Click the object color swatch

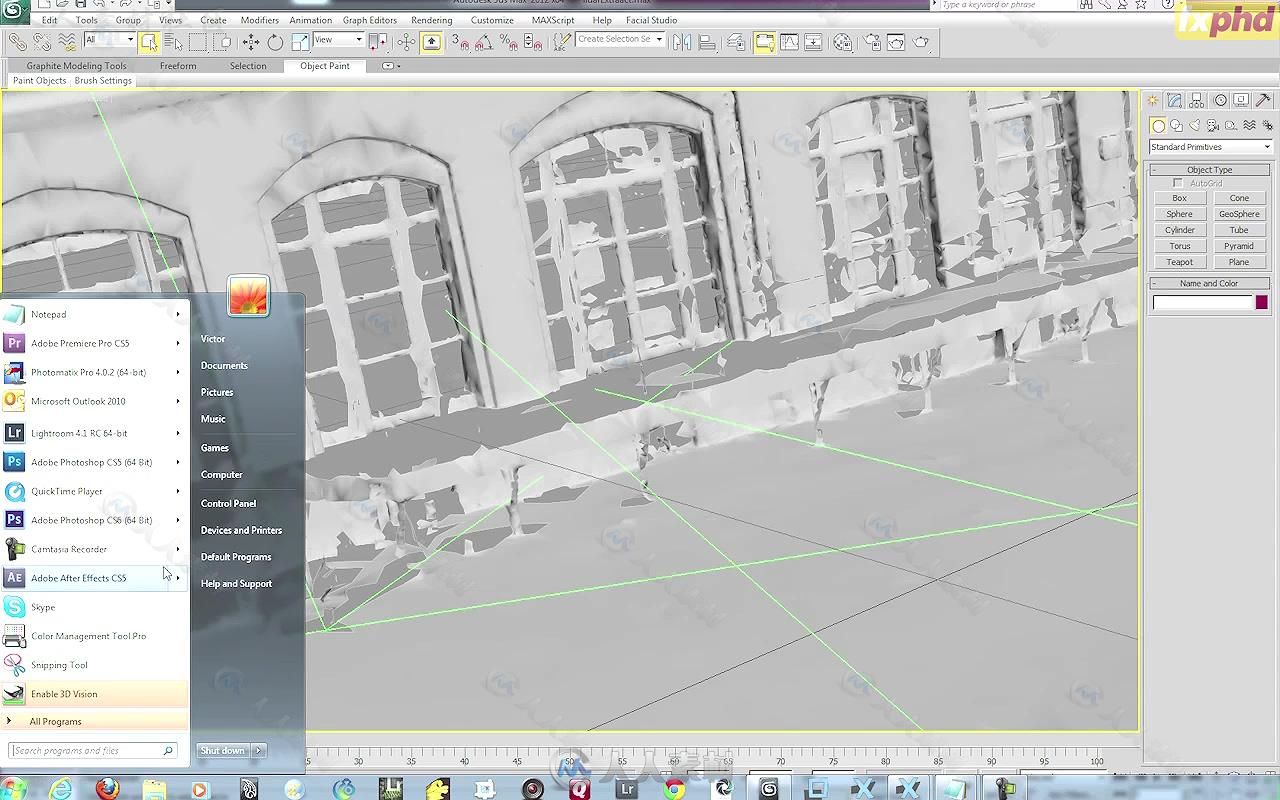coord(1262,303)
